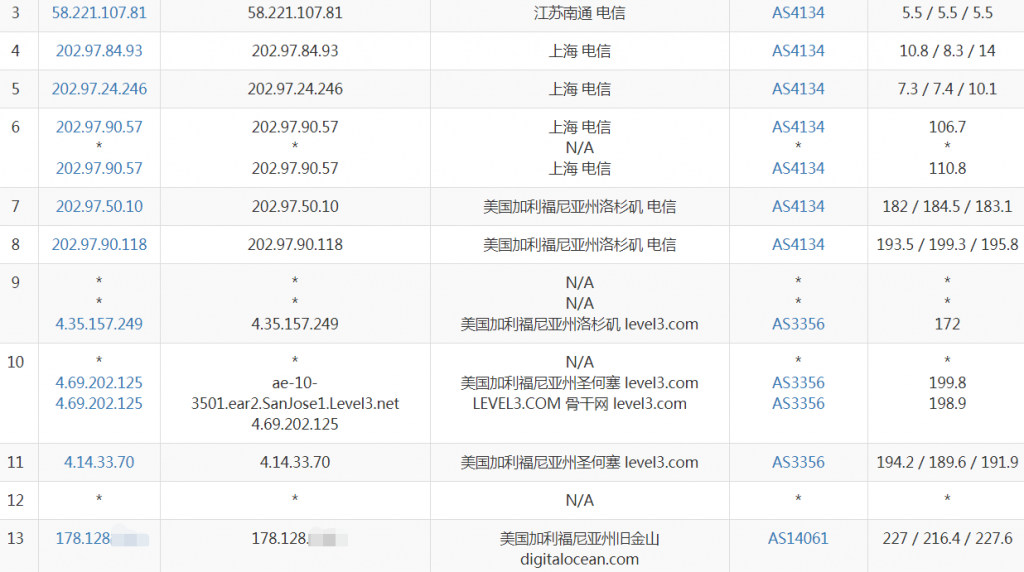Select the black hostname text 58.221.107.81

point(295,12)
